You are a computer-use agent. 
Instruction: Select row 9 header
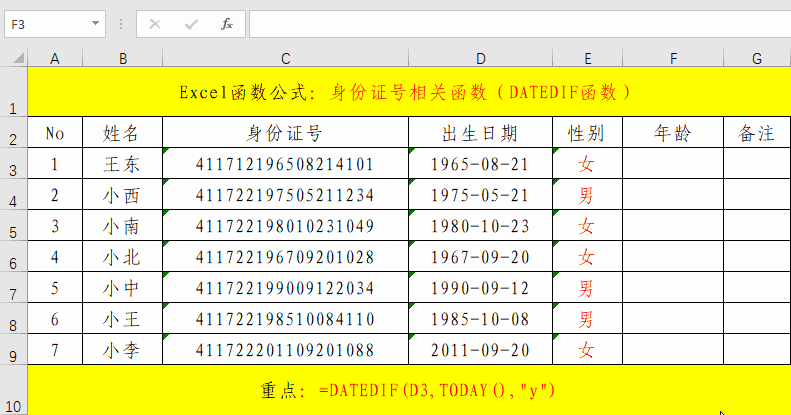[14, 349]
